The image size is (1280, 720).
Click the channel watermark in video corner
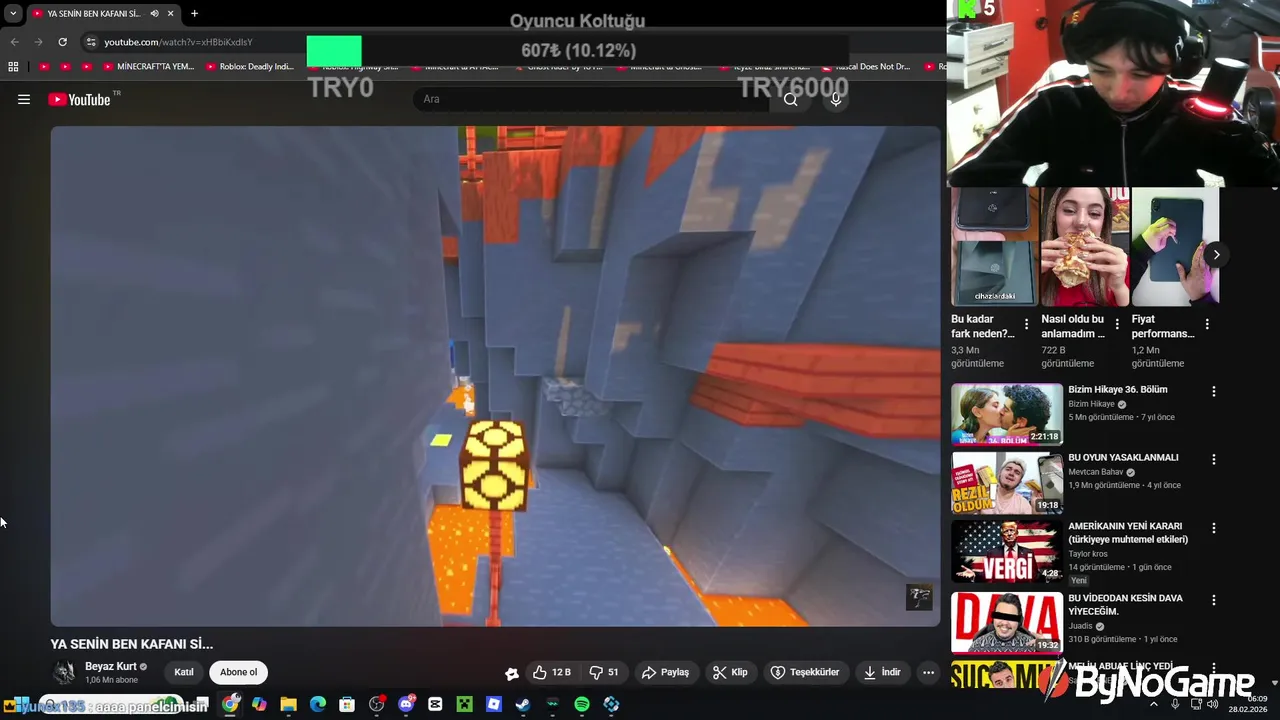click(x=919, y=598)
